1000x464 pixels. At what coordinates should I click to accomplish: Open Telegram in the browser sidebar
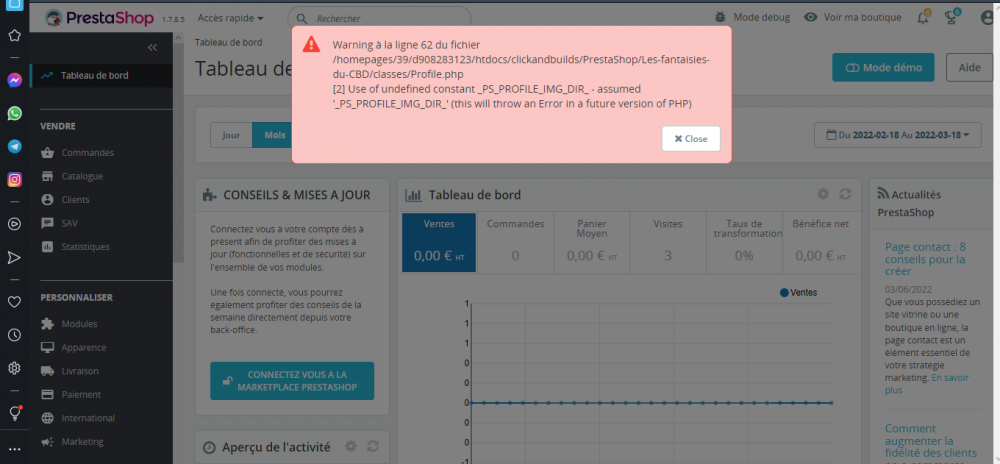click(x=15, y=147)
